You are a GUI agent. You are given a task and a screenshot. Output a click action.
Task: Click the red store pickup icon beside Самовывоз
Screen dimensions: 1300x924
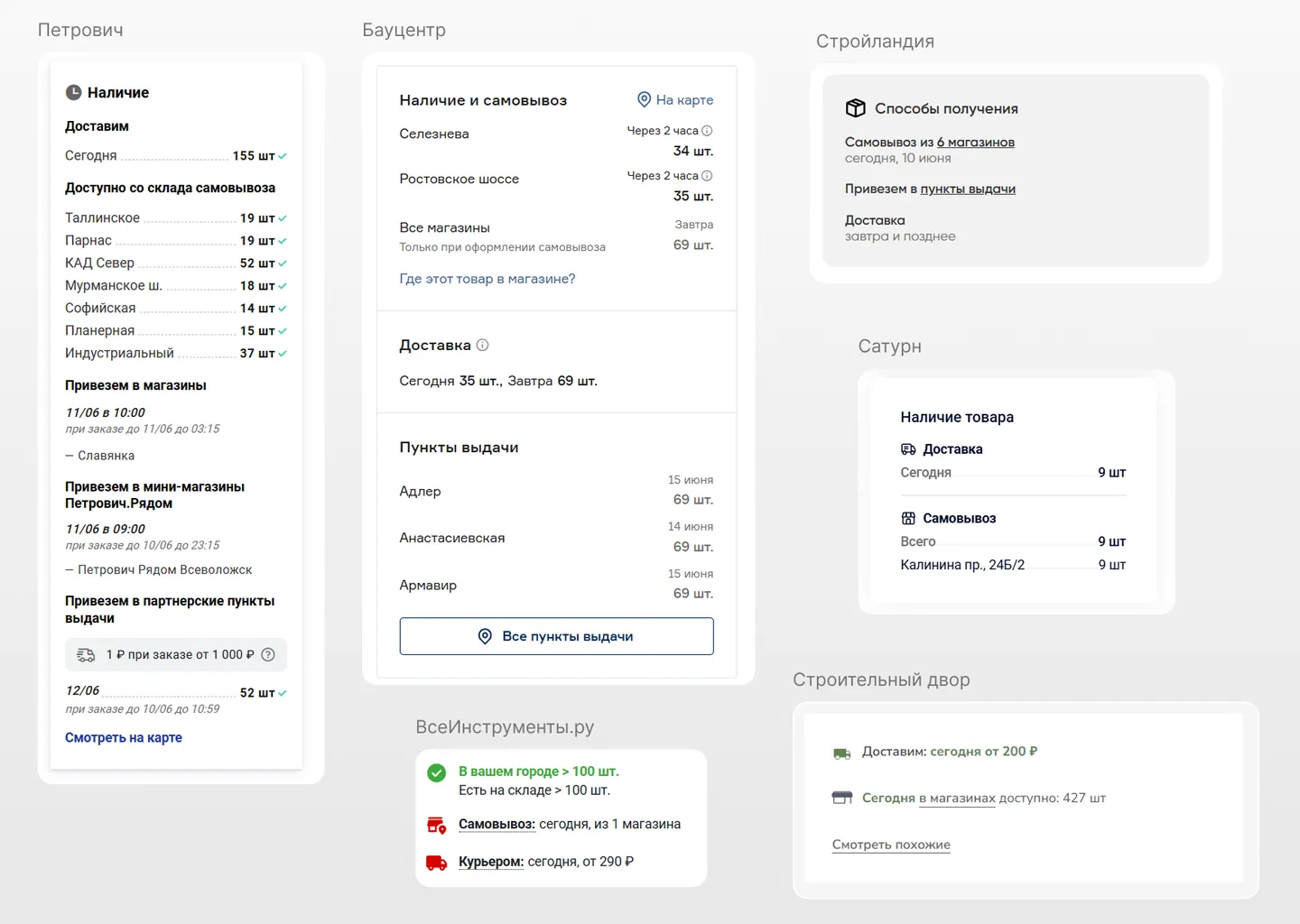[436, 825]
